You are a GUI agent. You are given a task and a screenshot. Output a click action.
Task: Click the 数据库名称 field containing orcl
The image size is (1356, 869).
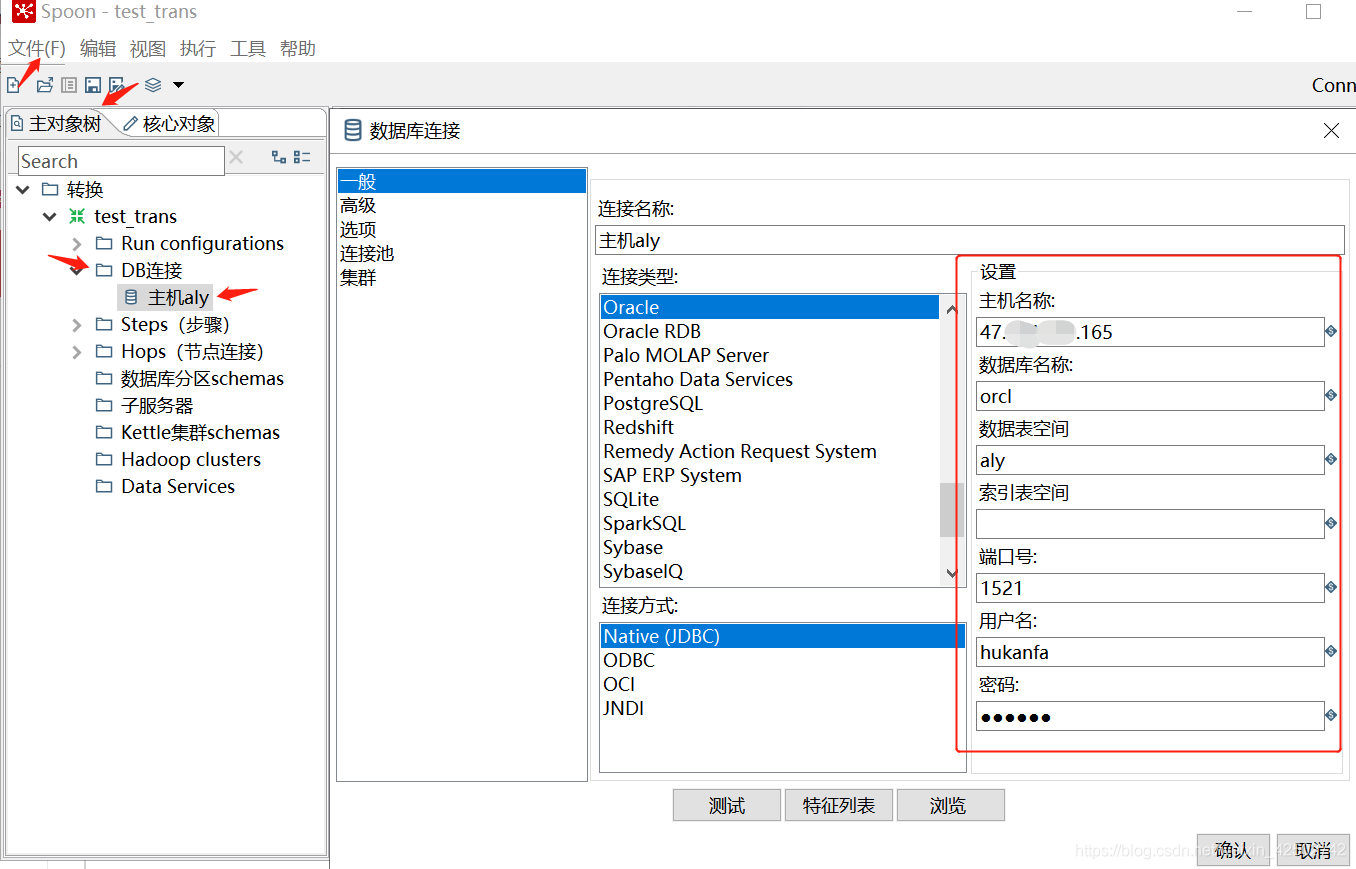[1150, 396]
